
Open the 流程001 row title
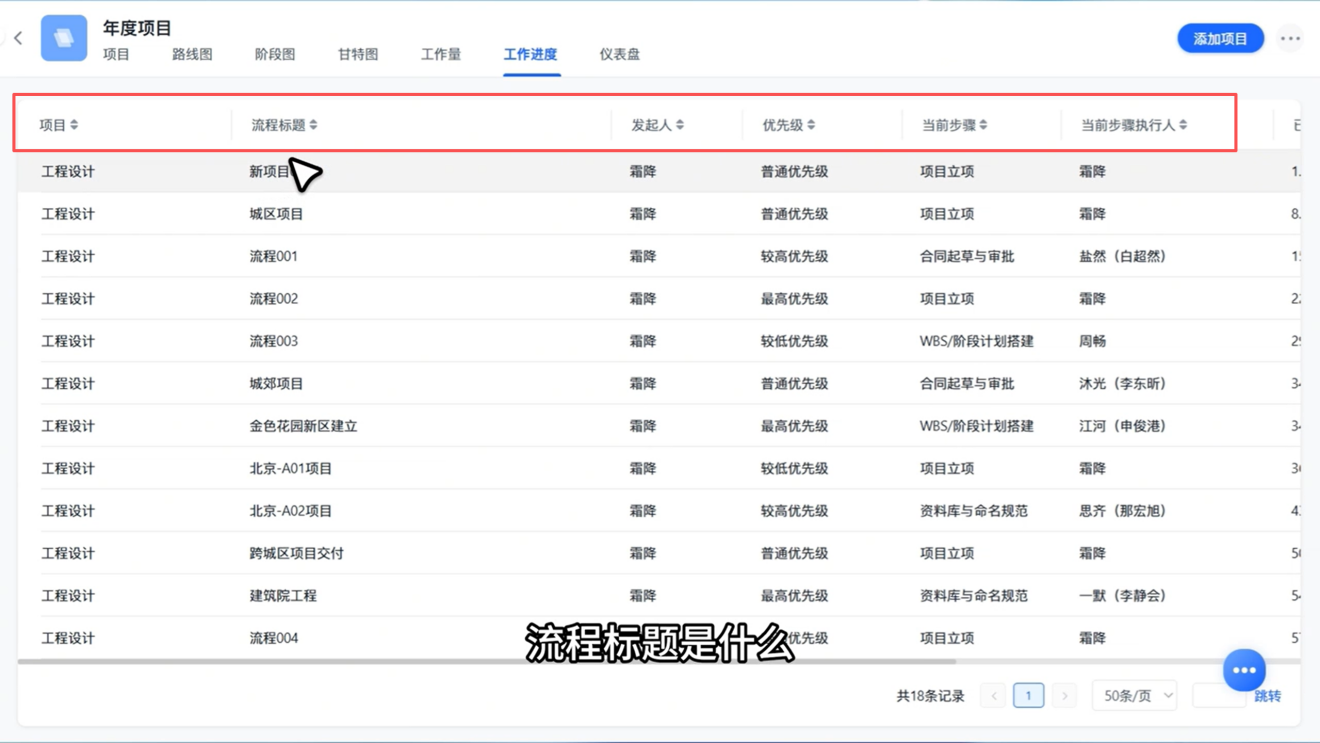point(273,256)
